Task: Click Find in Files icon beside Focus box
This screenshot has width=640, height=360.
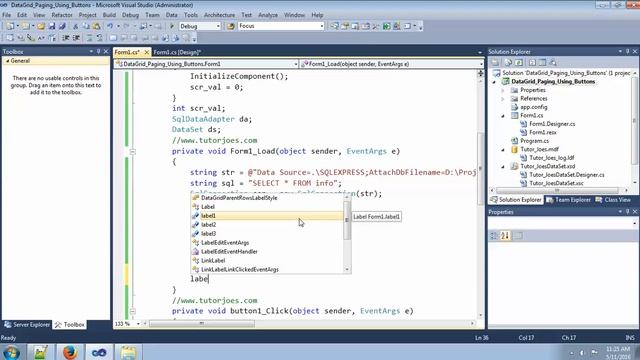Action: pyautogui.click(x=231, y=26)
